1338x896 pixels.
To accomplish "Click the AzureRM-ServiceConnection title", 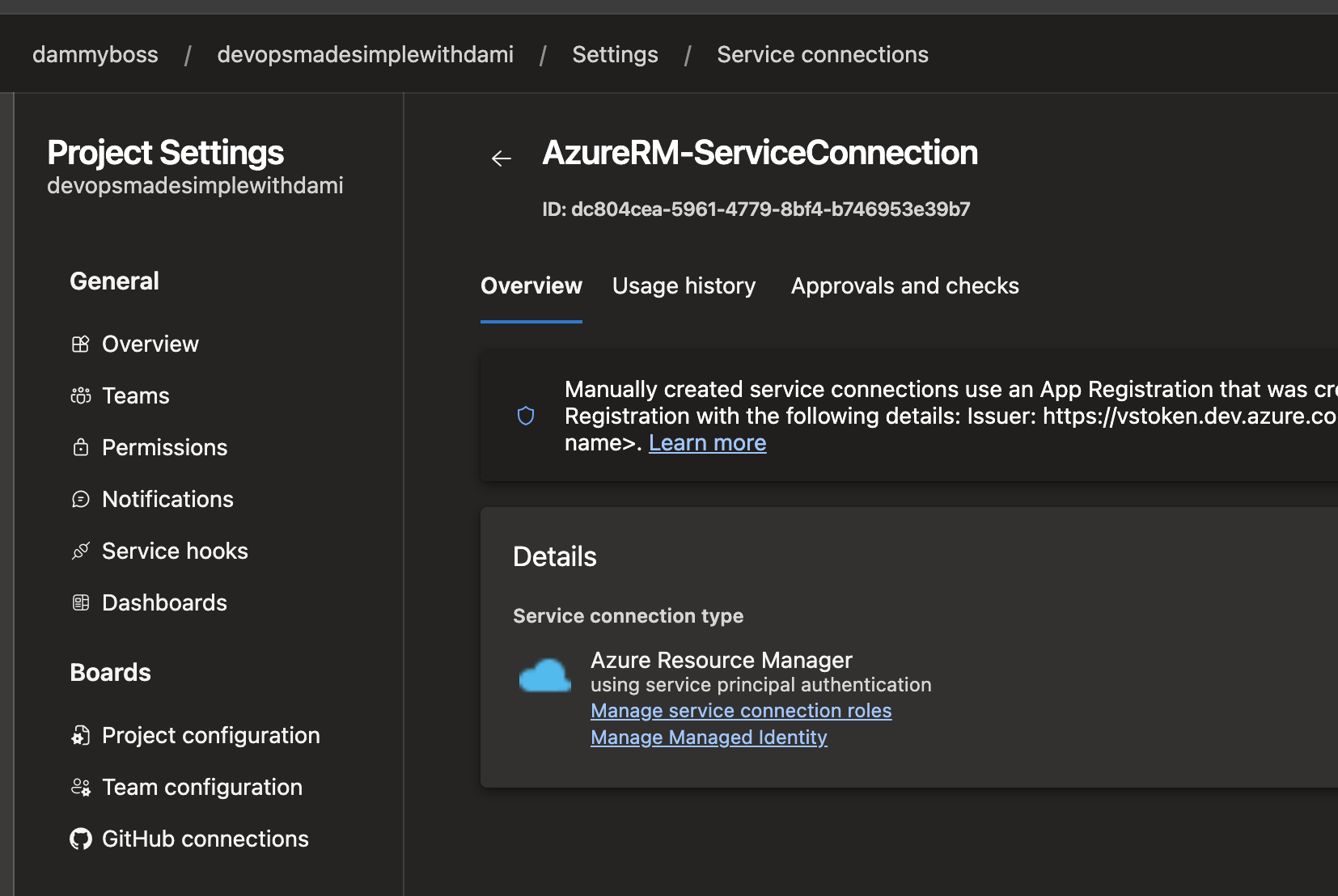I will [x=760, y=153].
